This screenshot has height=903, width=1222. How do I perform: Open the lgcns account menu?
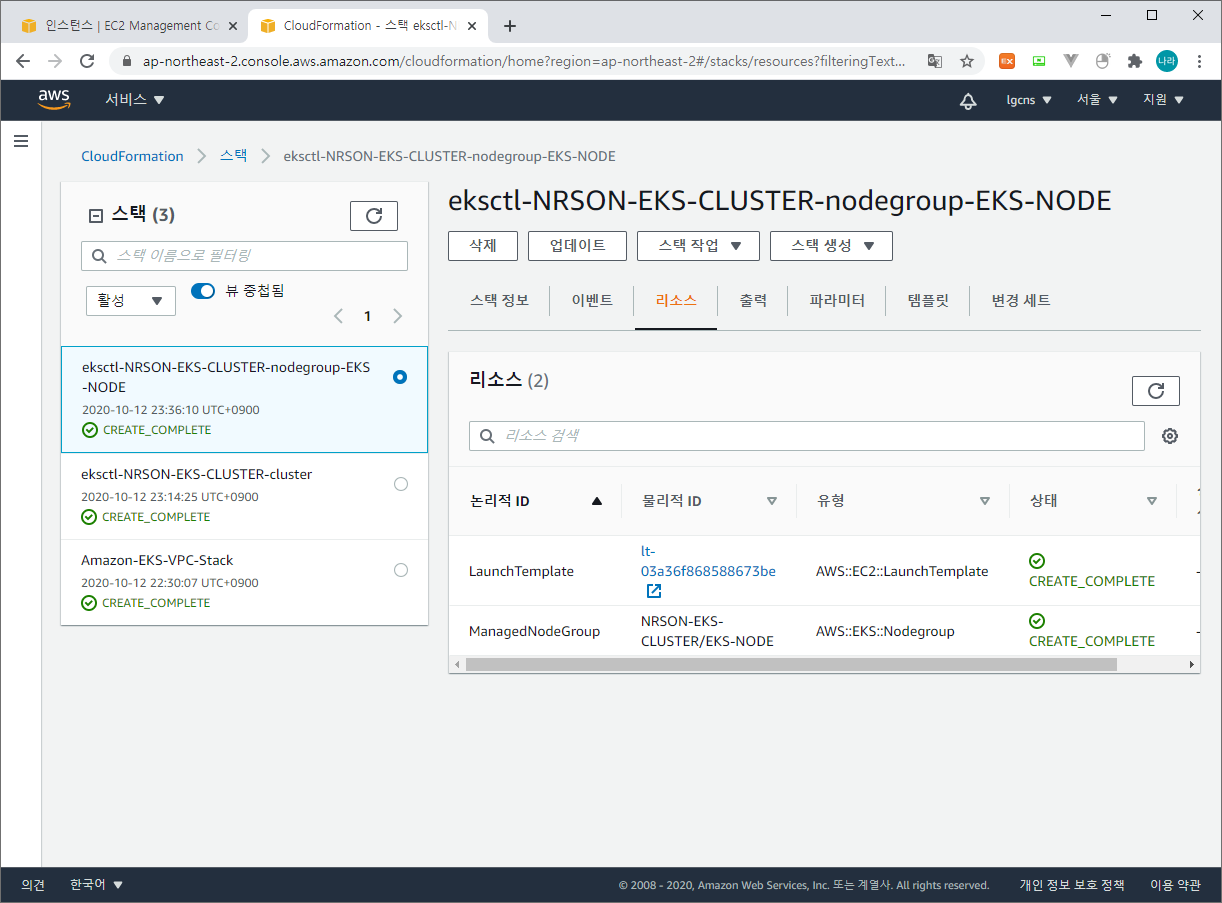1029,100
